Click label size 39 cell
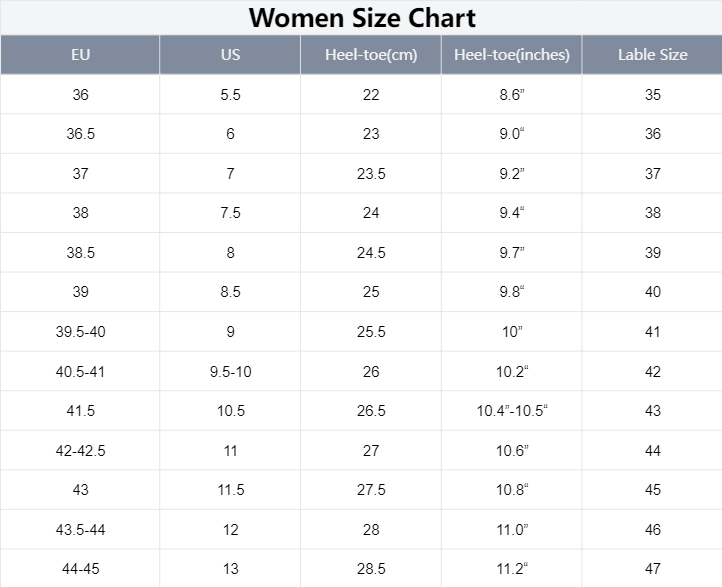 pyautogui.click(x=652, y=253)
